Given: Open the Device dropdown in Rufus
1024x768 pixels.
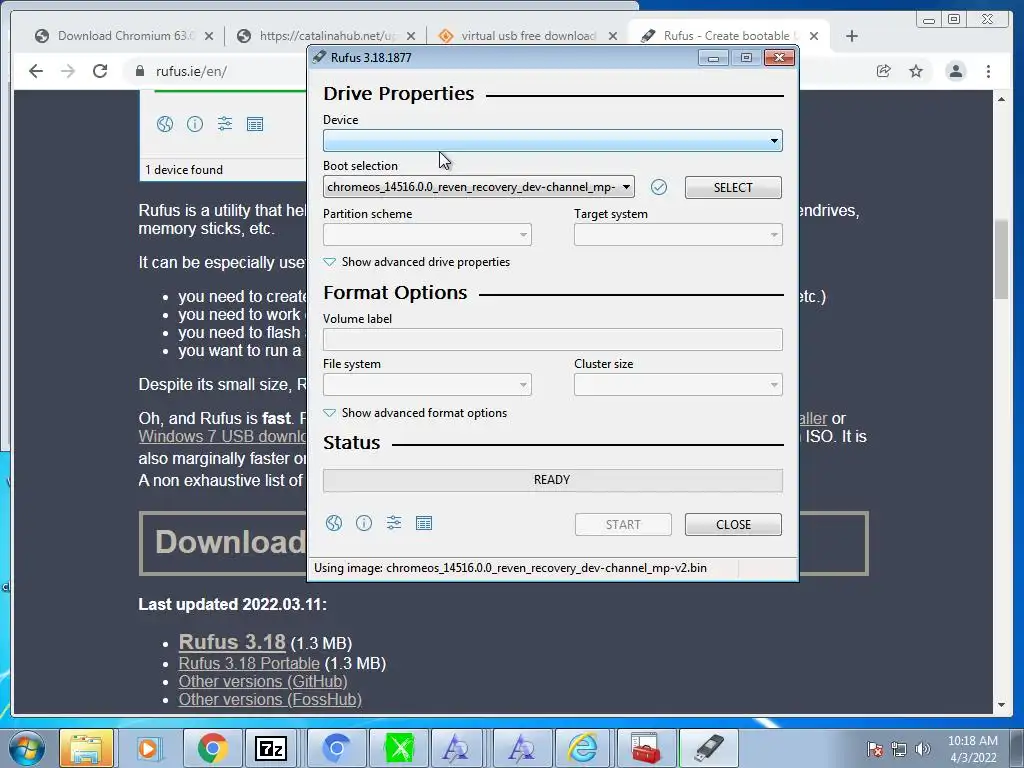Looking at the screenshot, I should pos(552,140).
